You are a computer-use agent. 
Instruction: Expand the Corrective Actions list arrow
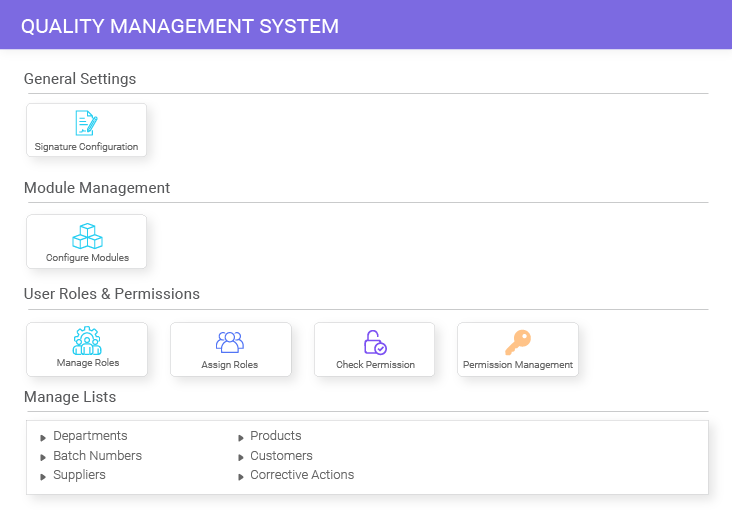pos(241,477)
